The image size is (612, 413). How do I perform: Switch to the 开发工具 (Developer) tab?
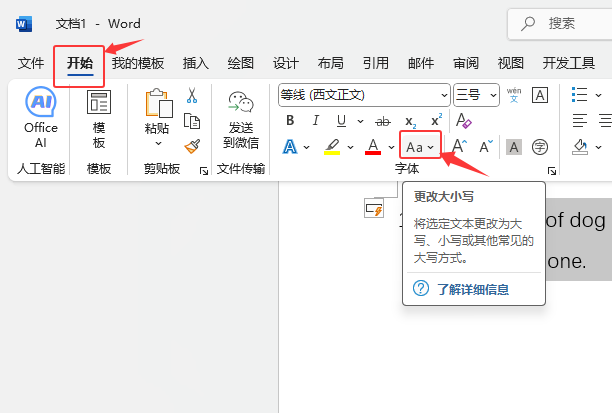tap(569, 63)
